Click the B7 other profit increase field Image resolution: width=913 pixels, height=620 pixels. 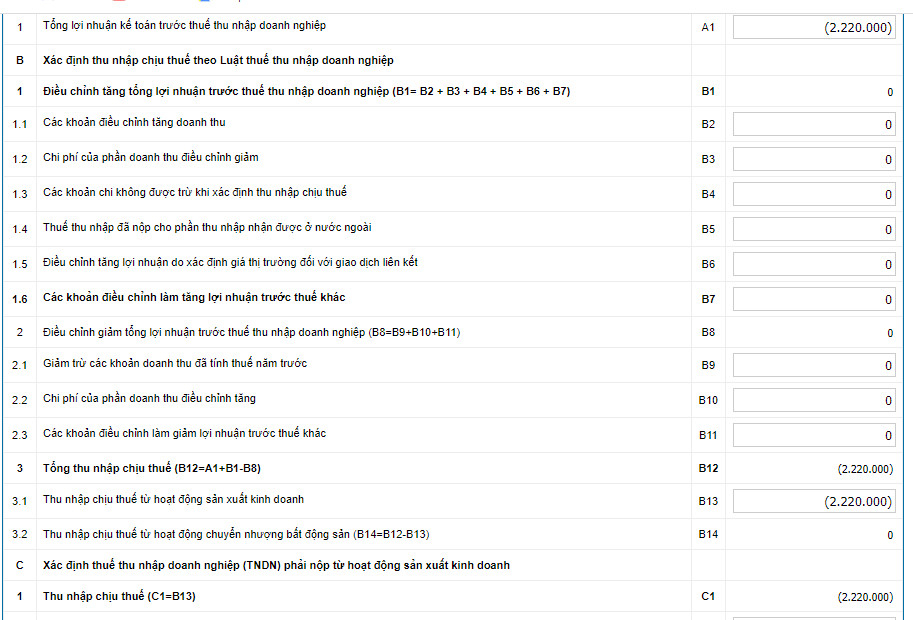[x=814, y=300]
